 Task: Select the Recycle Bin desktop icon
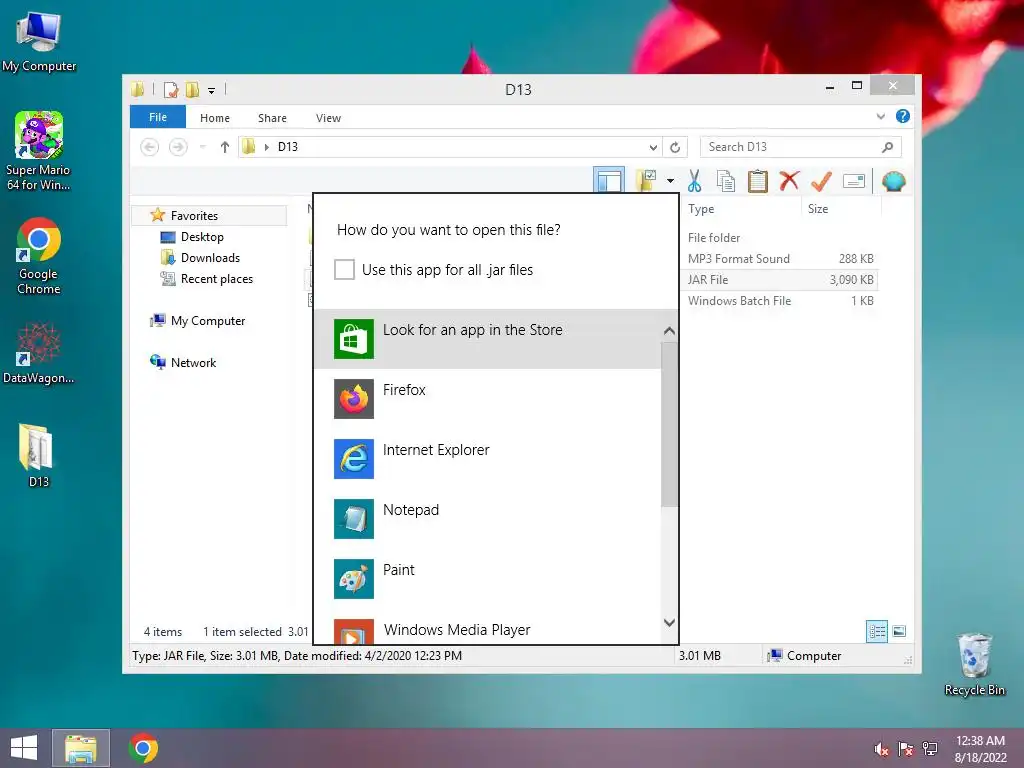pos(974,664)
